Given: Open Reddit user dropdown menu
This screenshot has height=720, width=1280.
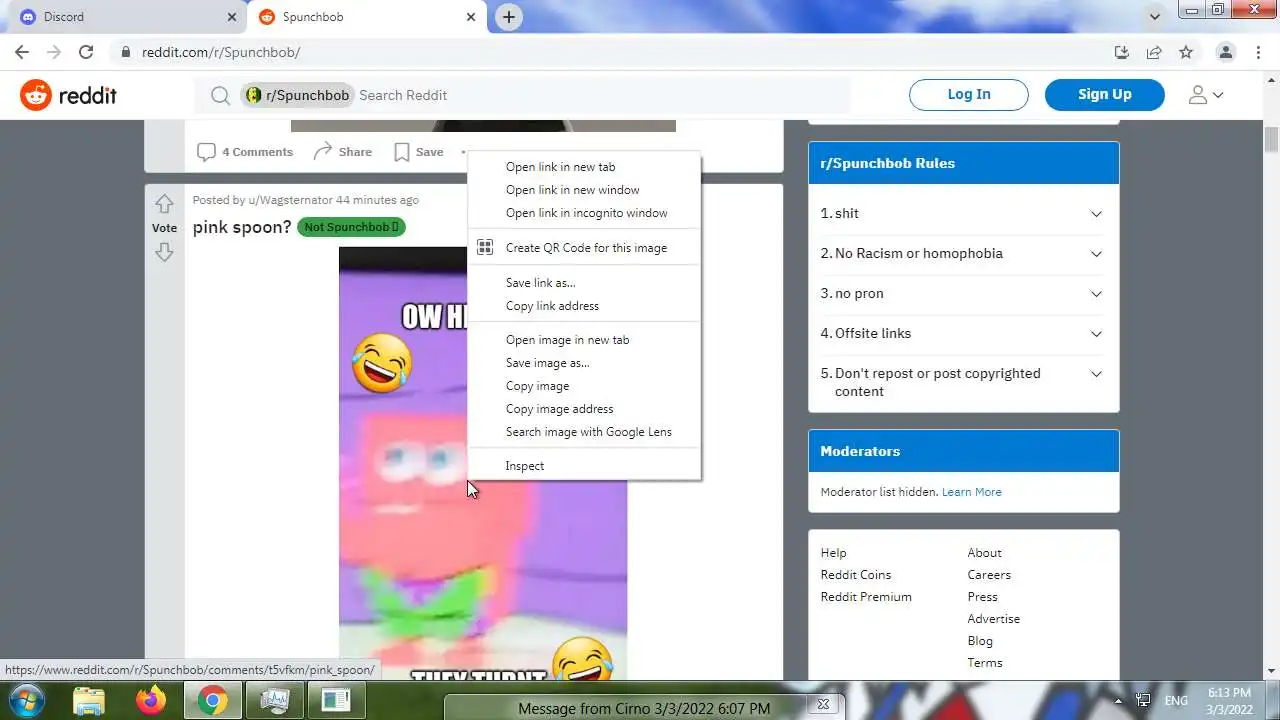Looking at the screenshot, I should 1205,95.
